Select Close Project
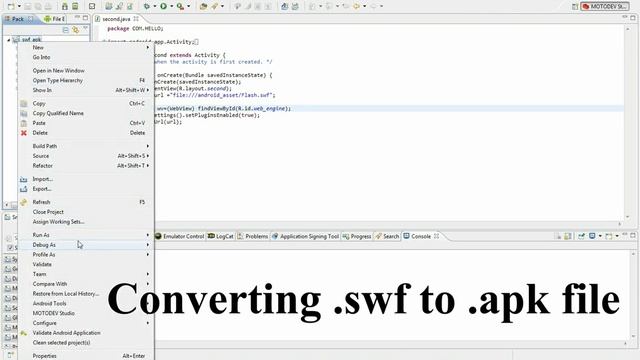This screenshot has width=640, height=360. [x=87, y=212]
